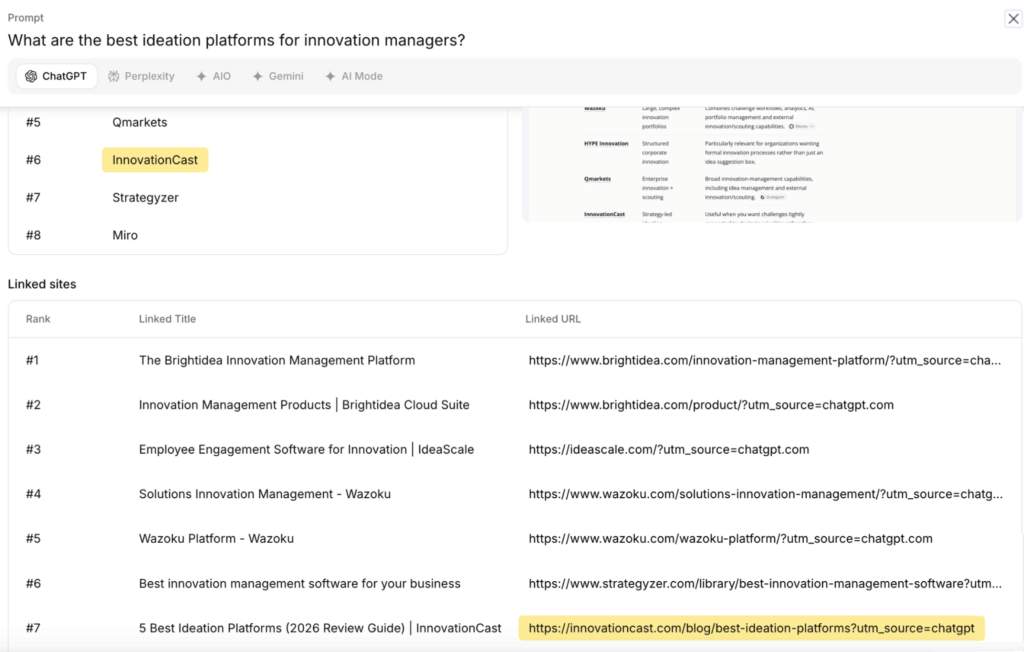Switch to the ChatGPT tab
The height and width of the screenshot is (652, 1024).
pyautogui.click(x=56, y=76)
